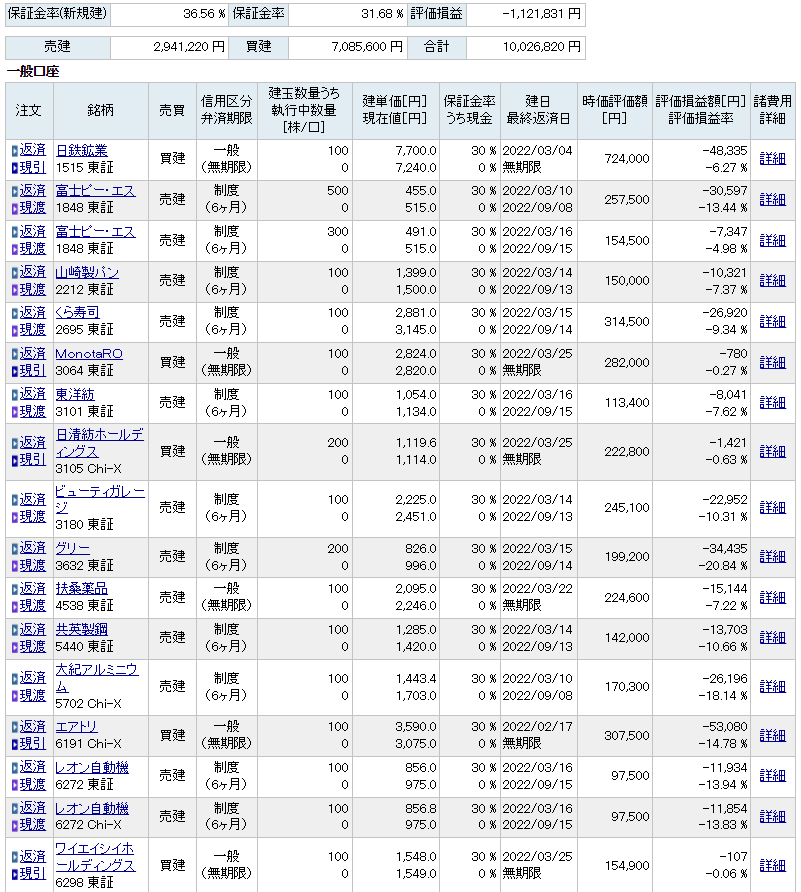Select 現引 text link for ワイエイシイホールディングス
Viewport: 801px width, 892px height.
tap(33, 874)
